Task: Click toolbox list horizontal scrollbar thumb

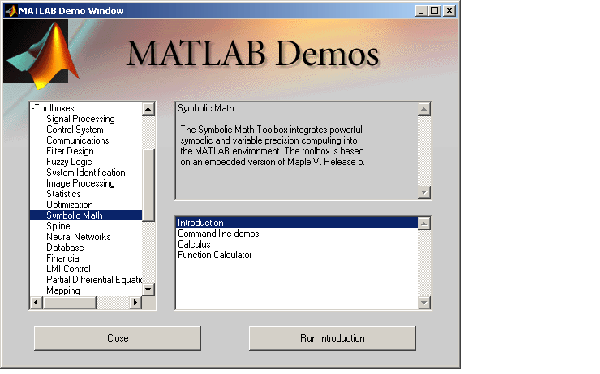Action: (70, 302)
